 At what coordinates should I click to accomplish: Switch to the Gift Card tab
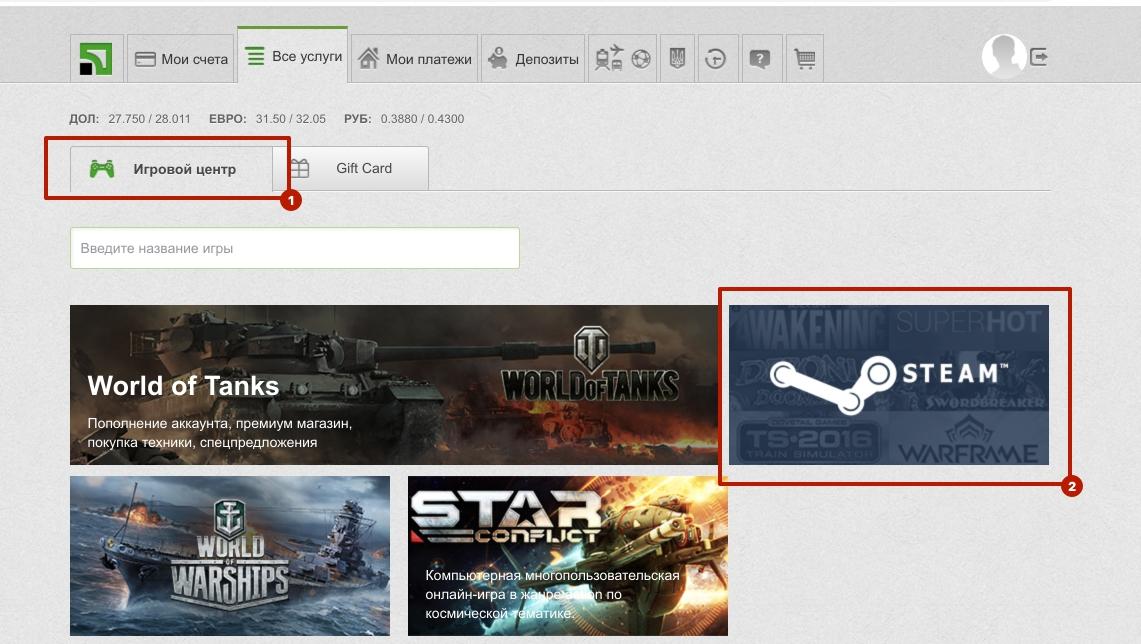(351, 168)
